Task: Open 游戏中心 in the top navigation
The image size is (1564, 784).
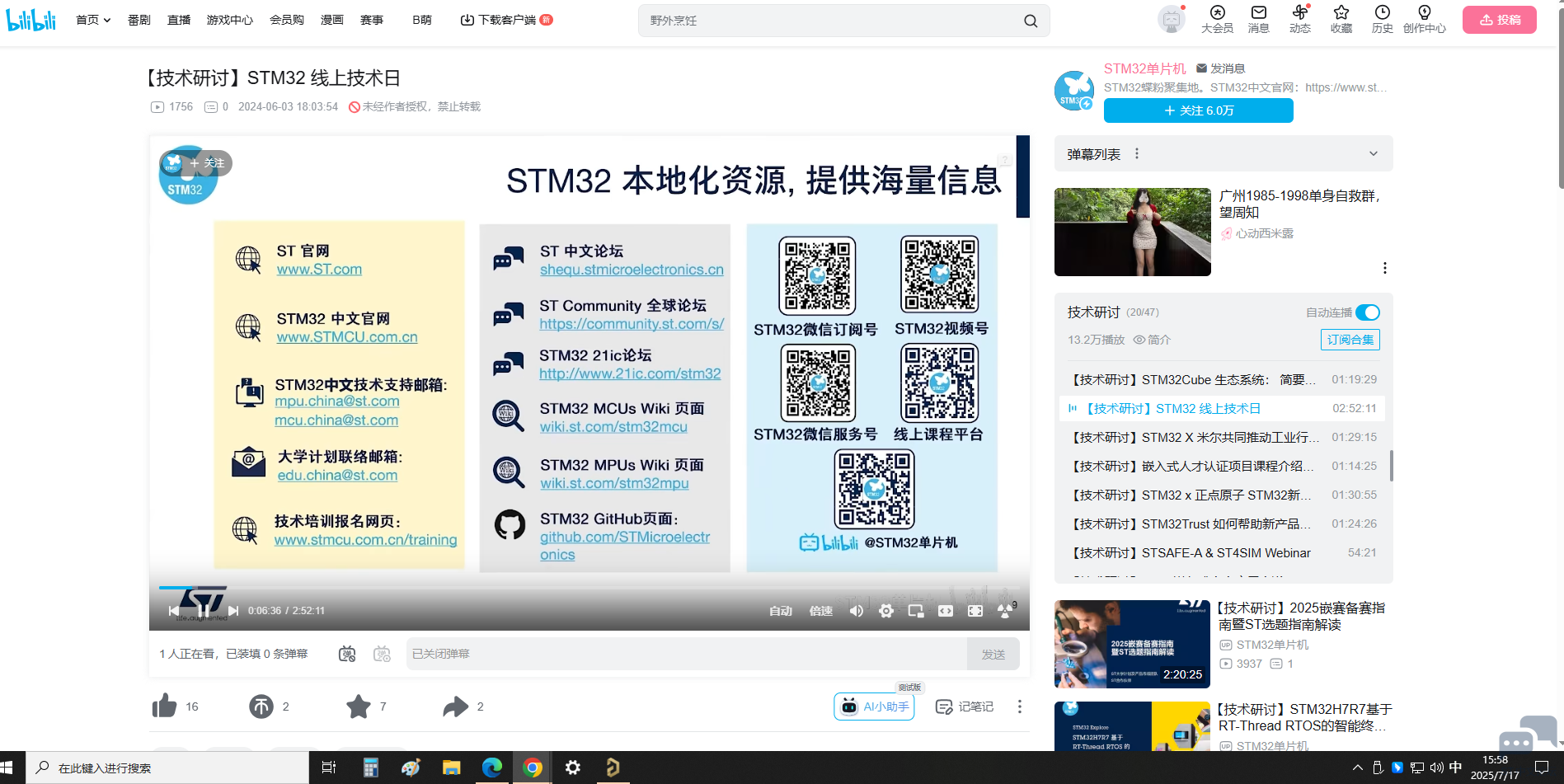Action: (230, 20)
